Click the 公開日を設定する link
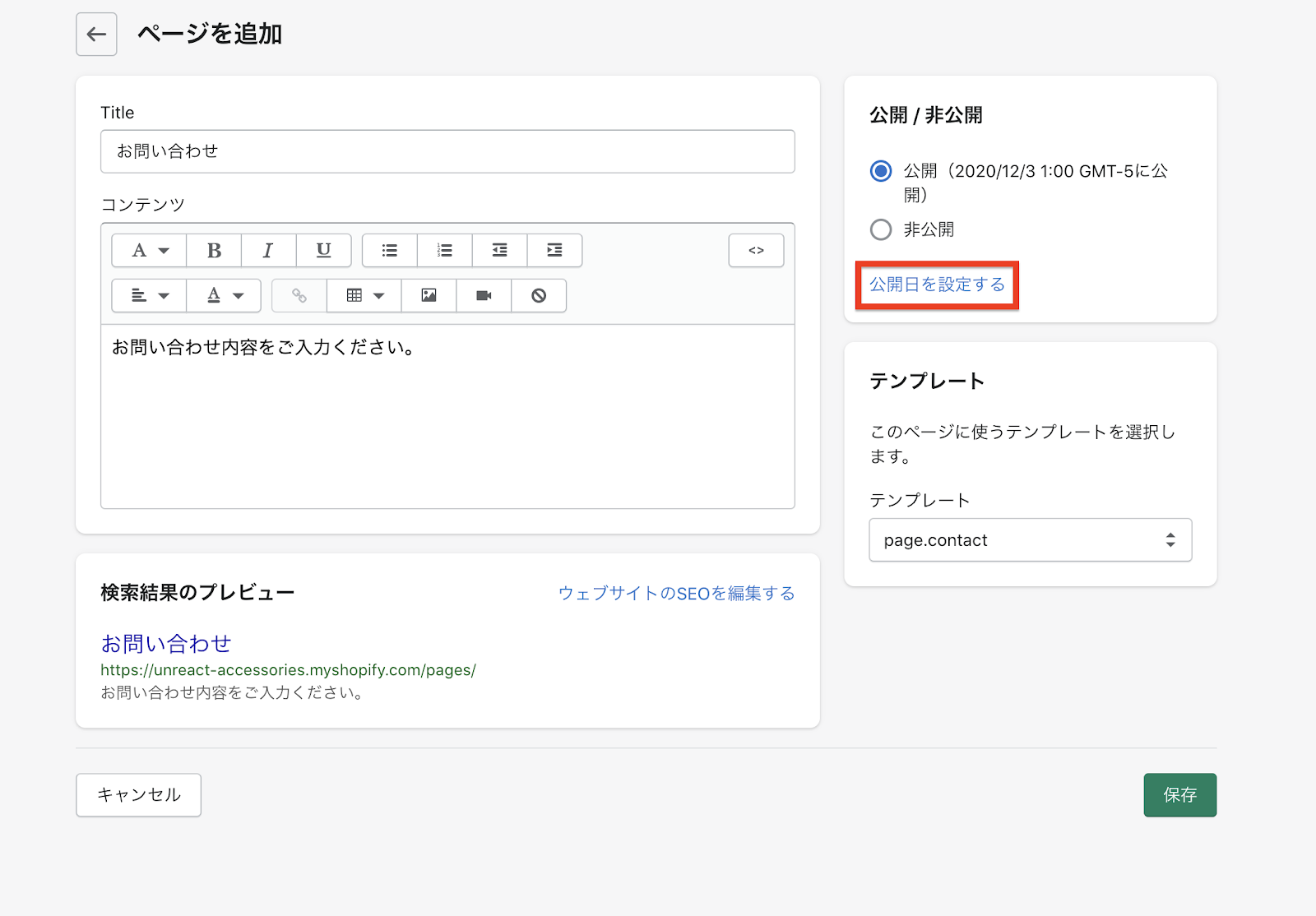The width and height of the screenshot is (1316, 916). (937, 285)
